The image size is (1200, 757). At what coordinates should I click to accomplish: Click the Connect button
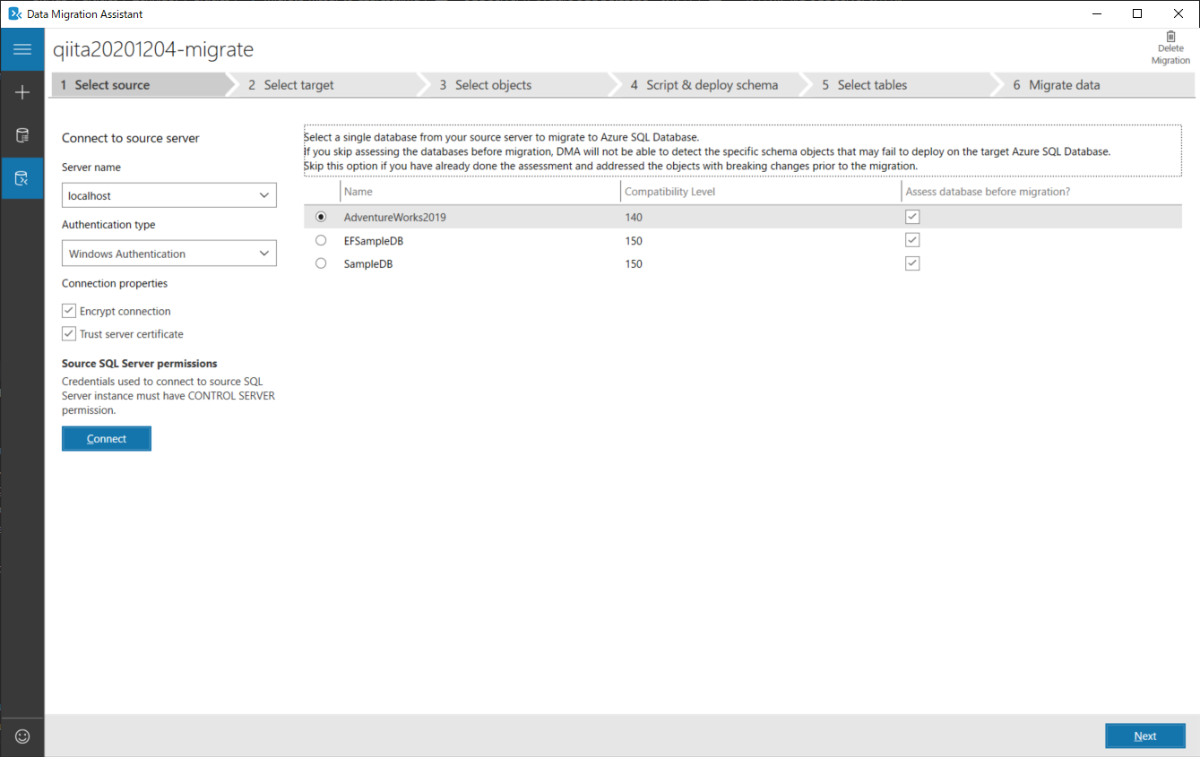[106, 439]
